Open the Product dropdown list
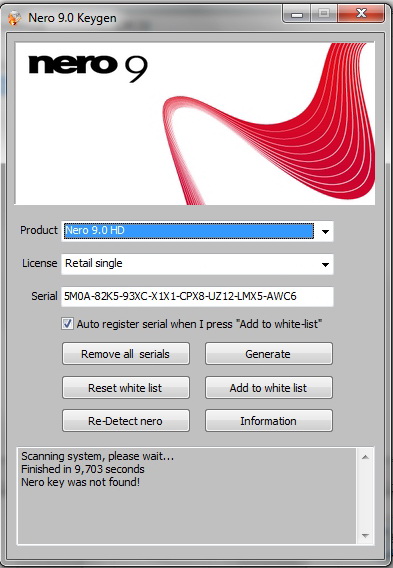393x568 pixels. (x=325, y=231)
